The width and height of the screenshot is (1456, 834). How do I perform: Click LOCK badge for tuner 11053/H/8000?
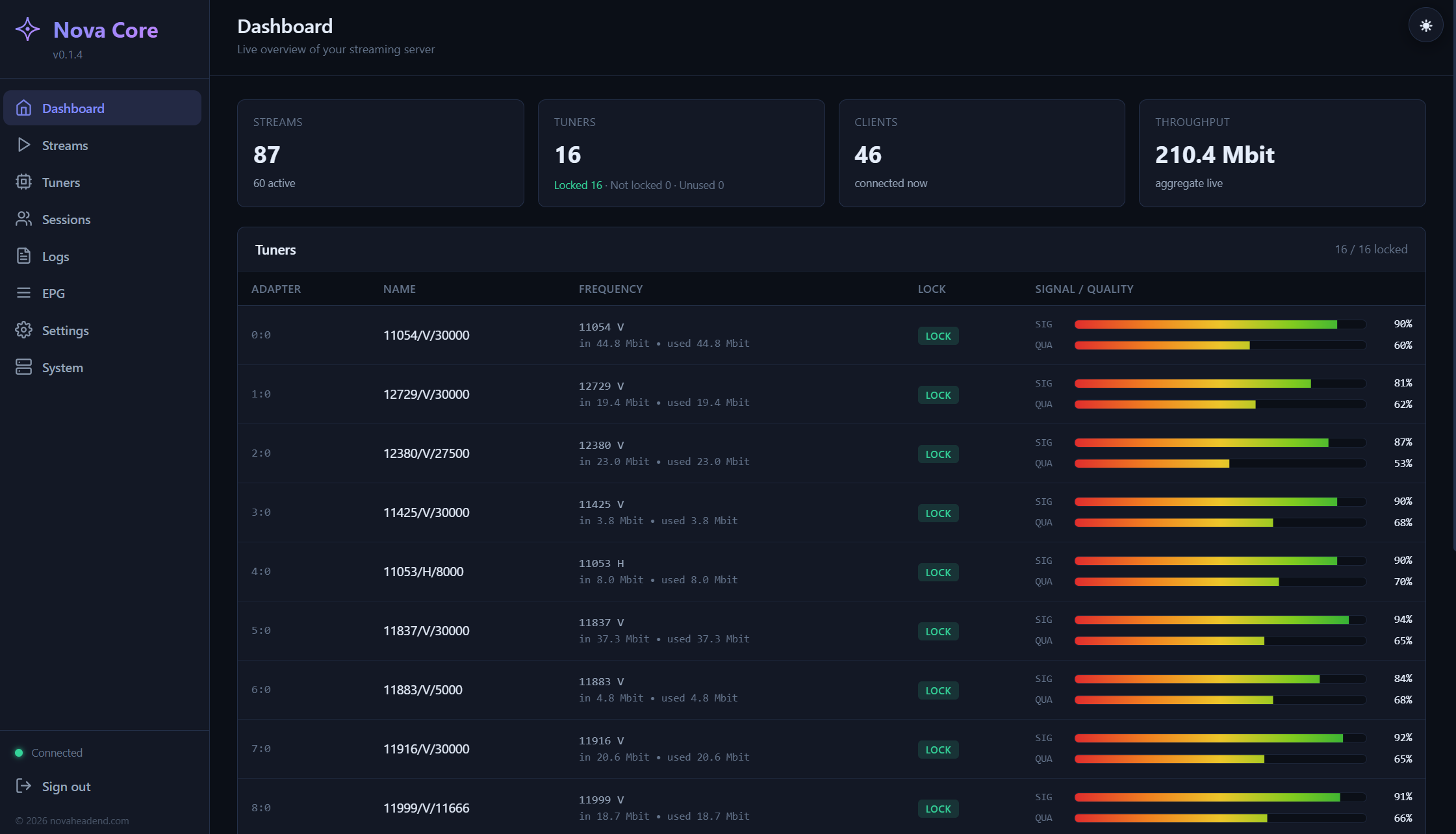coord(938,572)
